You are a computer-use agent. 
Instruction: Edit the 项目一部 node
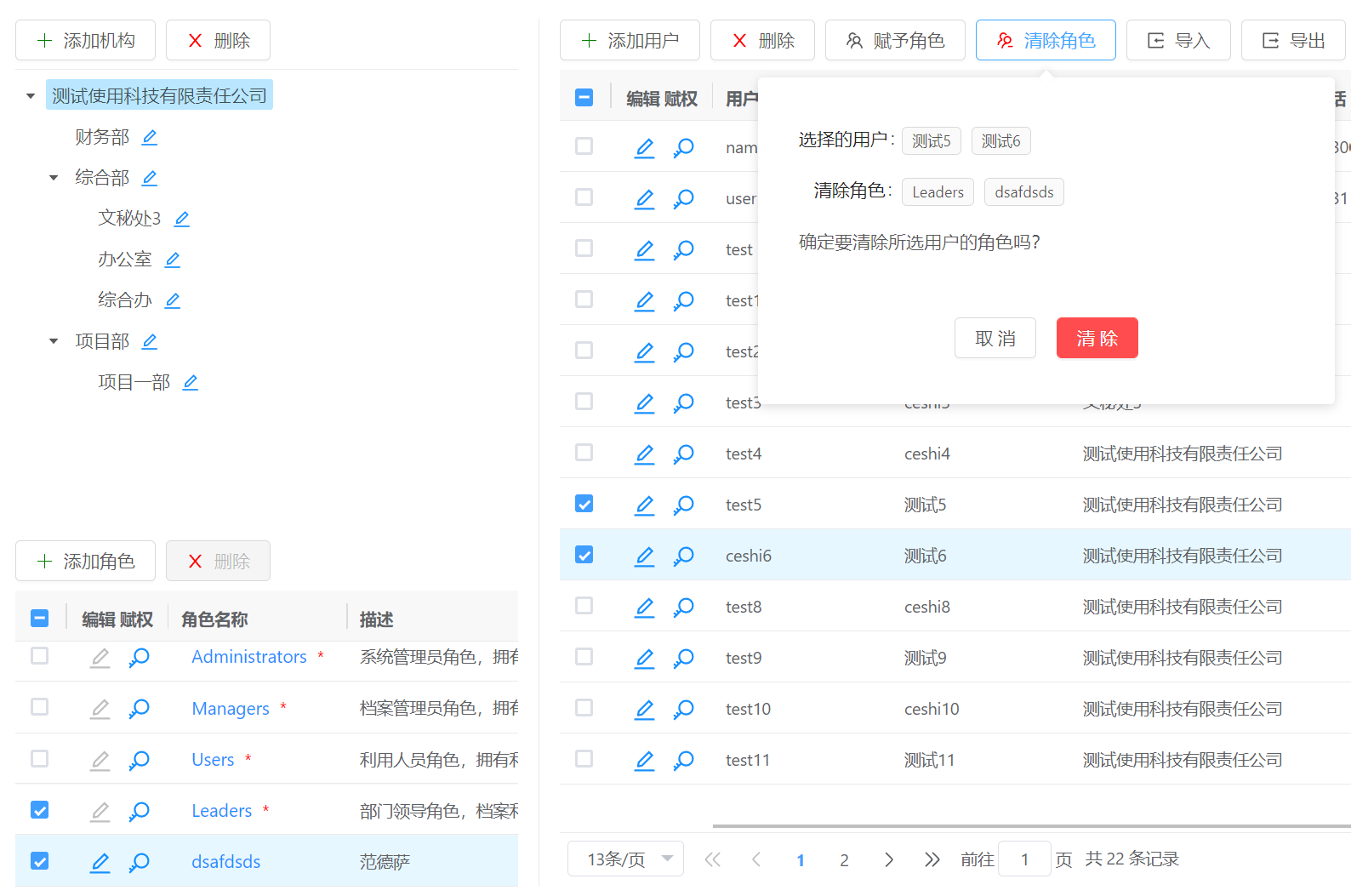[191, 382]
